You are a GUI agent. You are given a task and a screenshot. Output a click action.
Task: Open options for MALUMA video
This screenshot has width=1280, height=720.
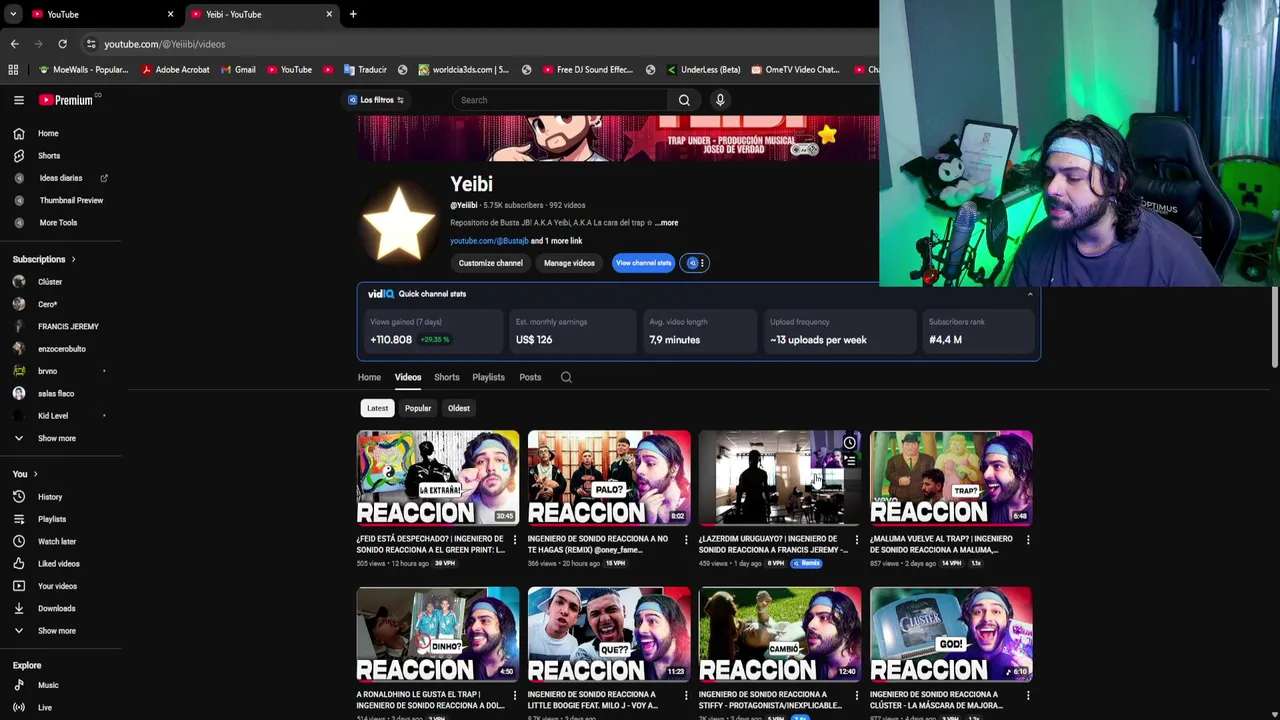click(x=1028, y=540)
